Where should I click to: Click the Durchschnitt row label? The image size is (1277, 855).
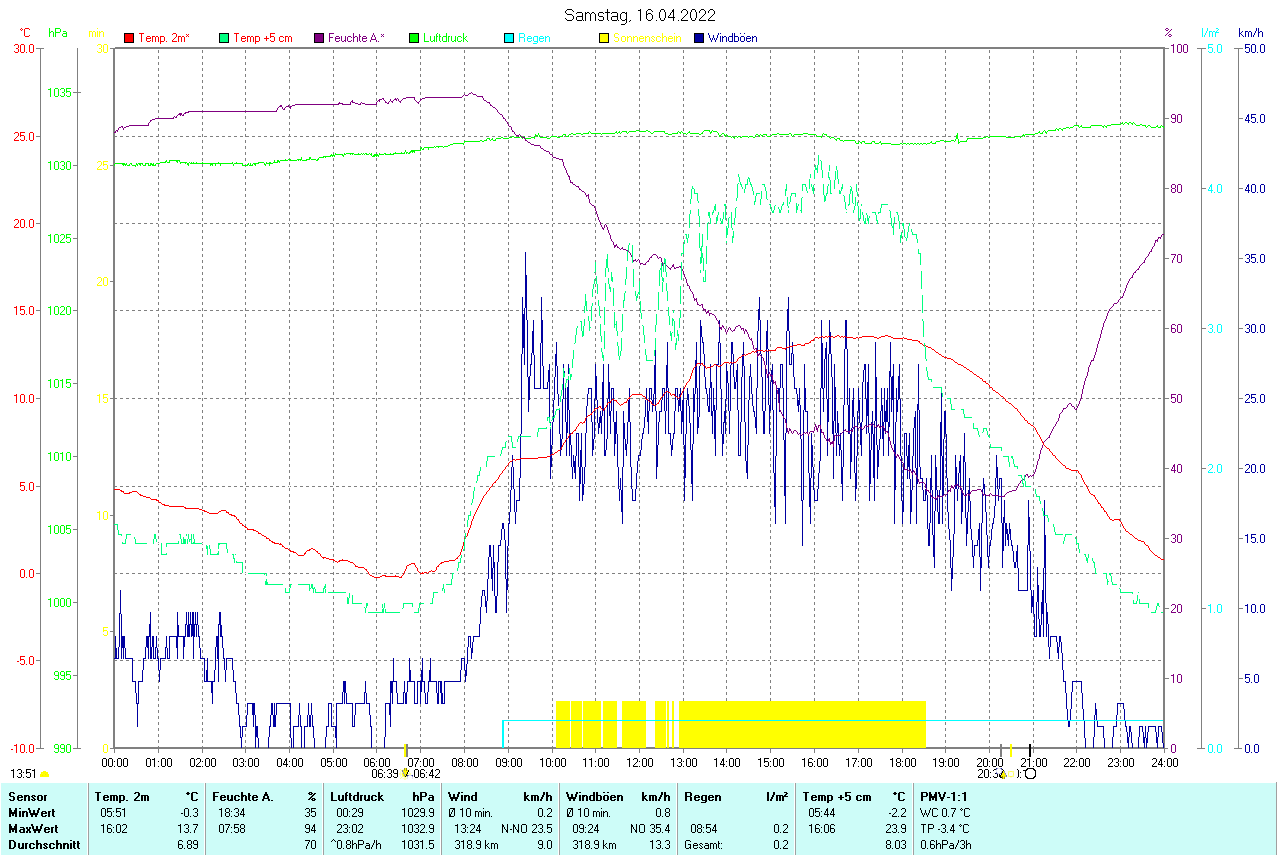tap(44, 846)
